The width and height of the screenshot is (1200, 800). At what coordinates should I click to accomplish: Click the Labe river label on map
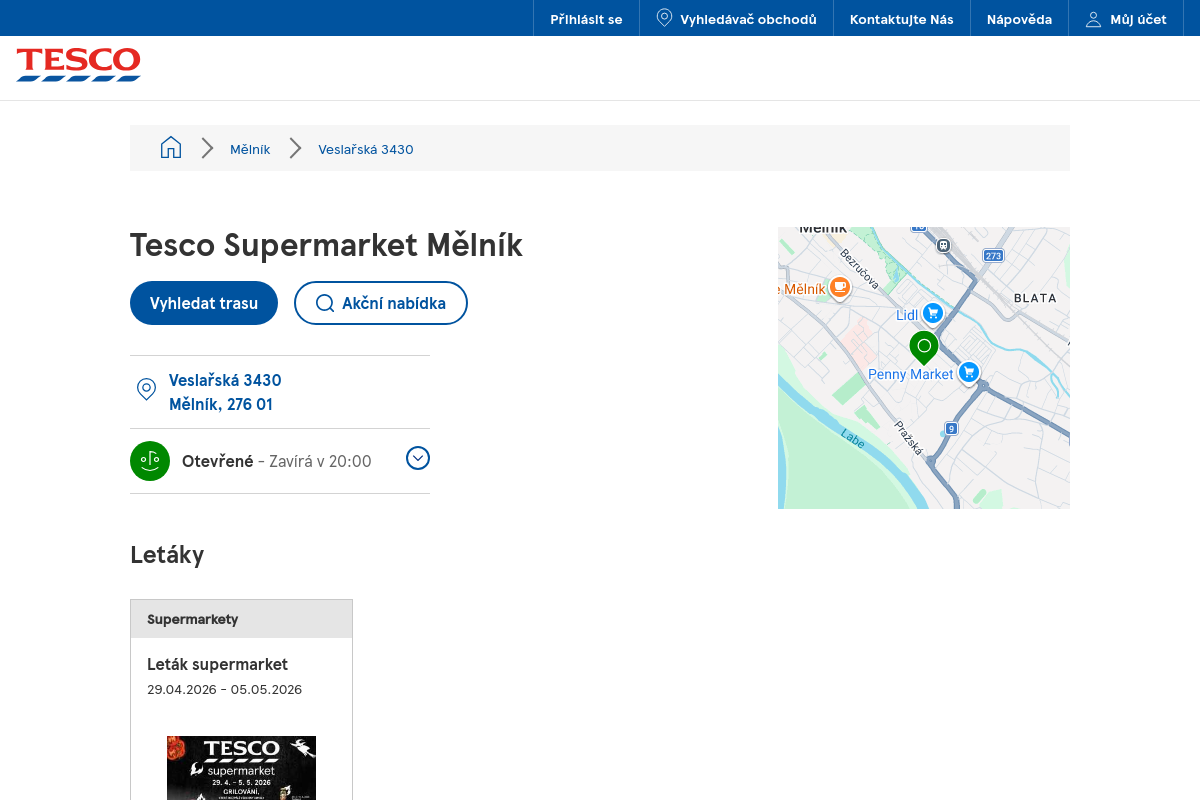click(x=852, y=438)
